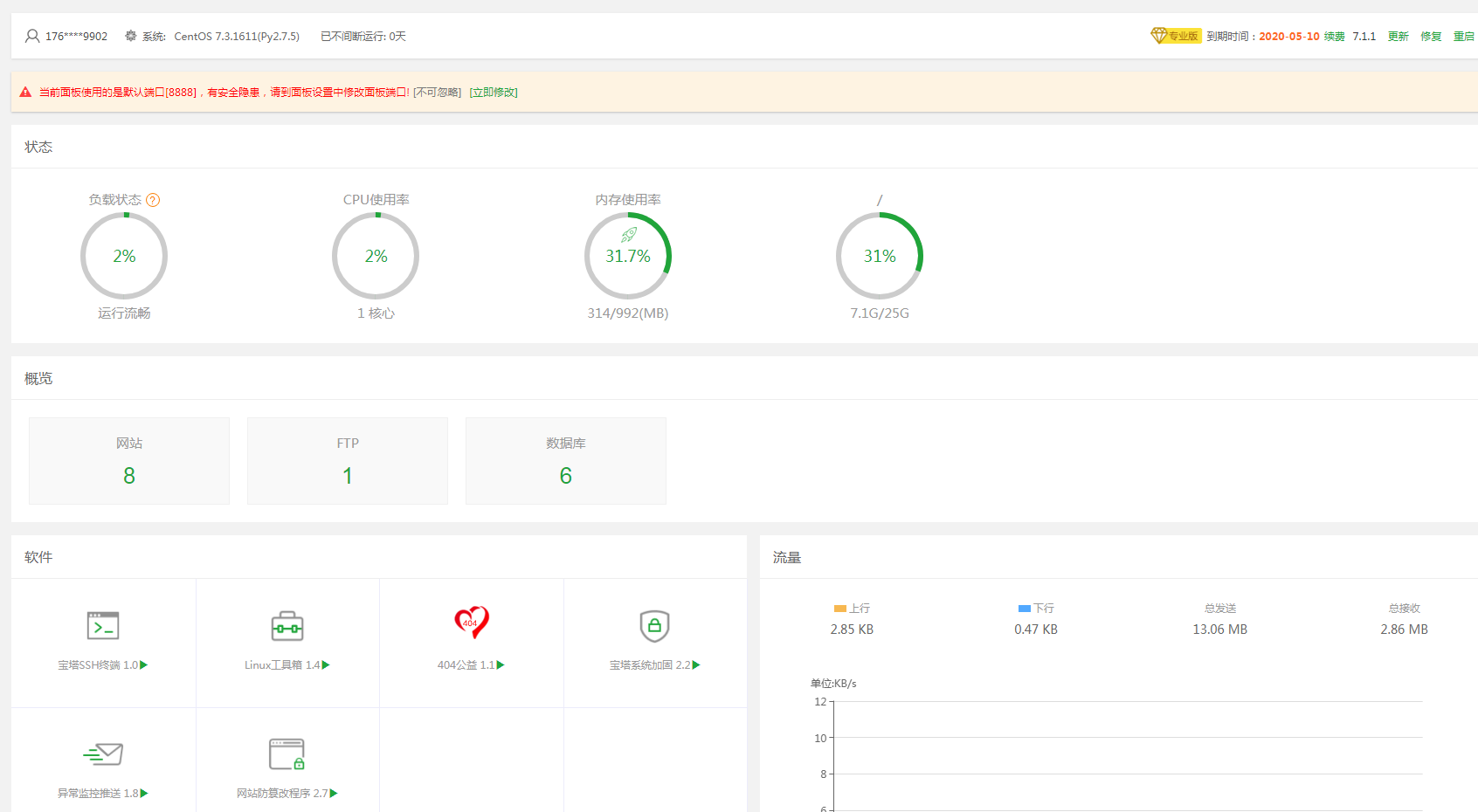
Task: Click the memory release rocket icon
Action: click(x=628, y=235)
